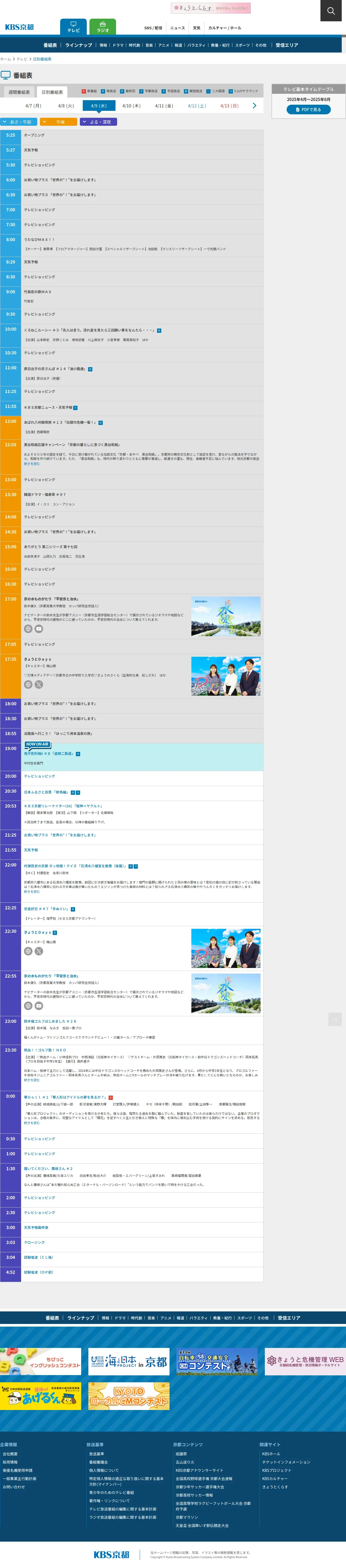346x1568 pixels.
Task: Open globe website icon in 17:00 京の水ものがたり row
Action: (x=28, y=629)
